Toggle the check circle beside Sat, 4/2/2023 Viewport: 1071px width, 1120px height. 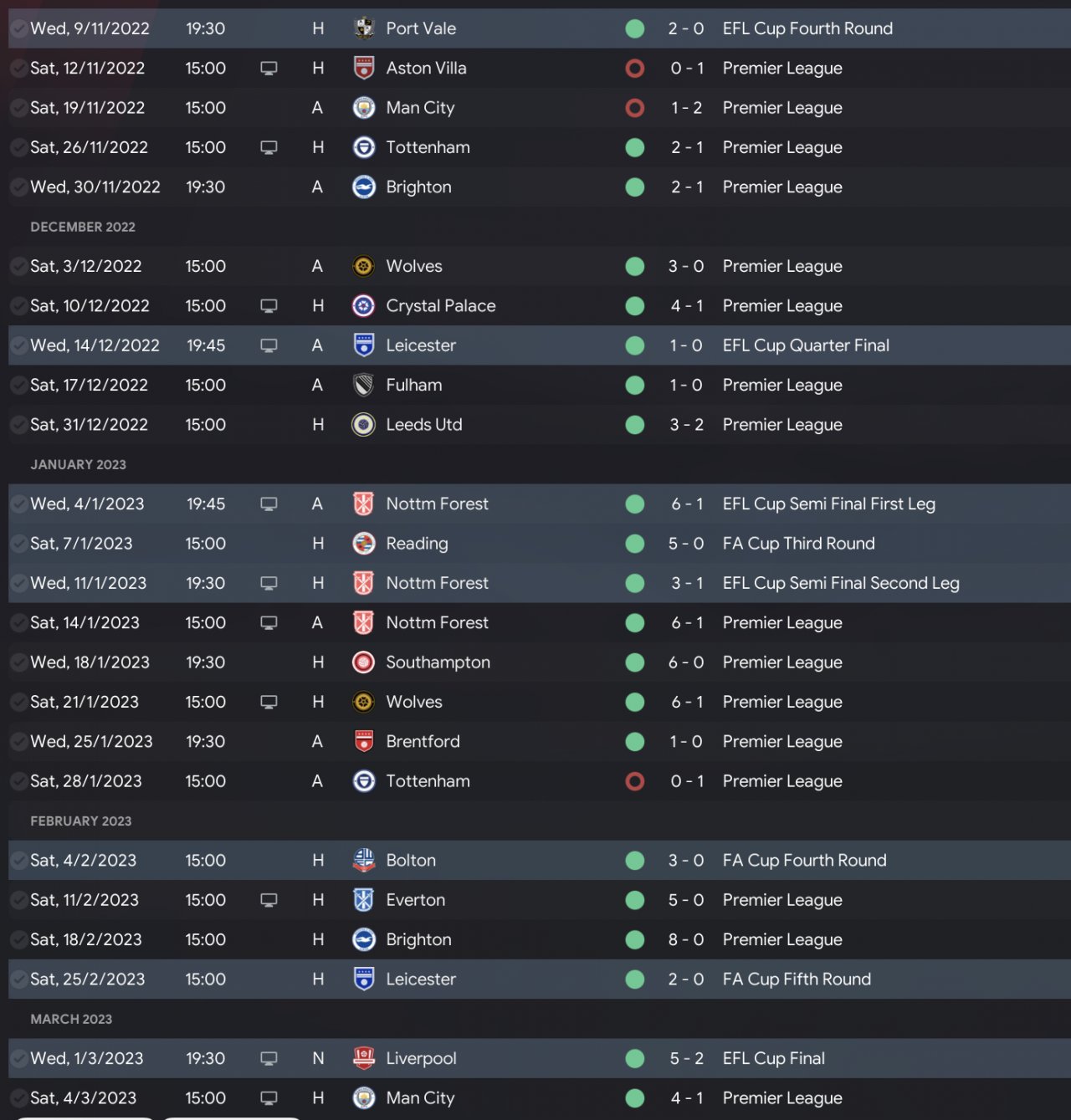[18, 860]
